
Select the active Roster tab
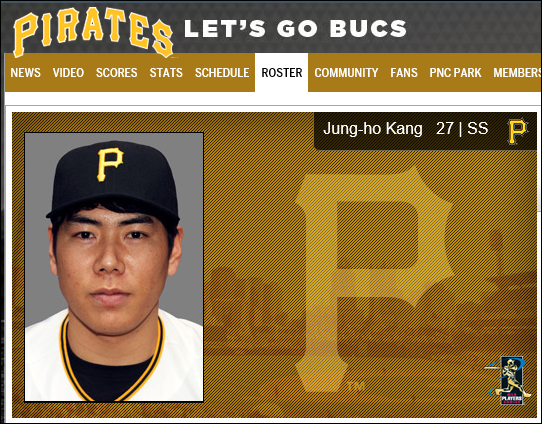point(282,73)
